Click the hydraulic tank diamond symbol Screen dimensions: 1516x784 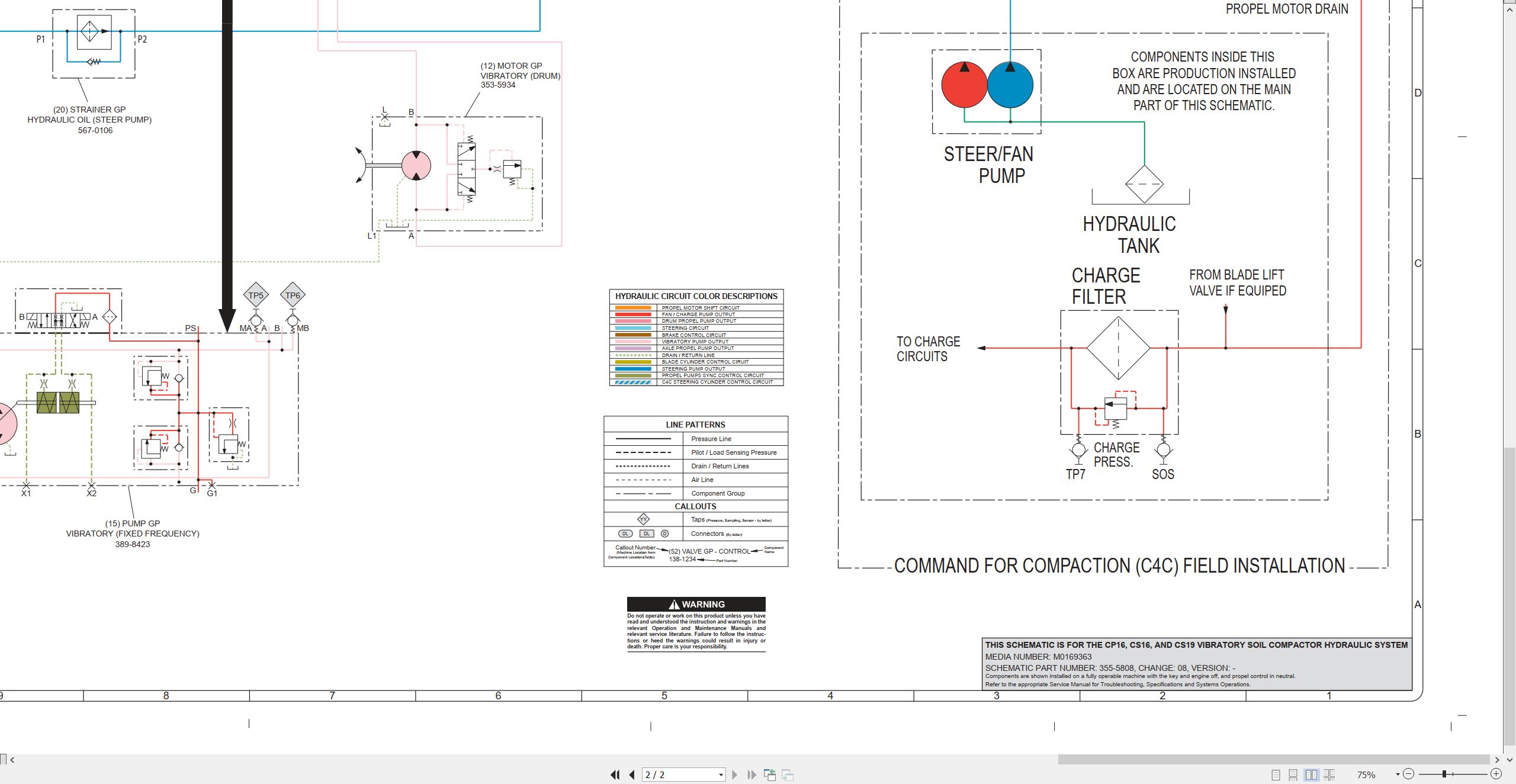[x=1144, y=184]
